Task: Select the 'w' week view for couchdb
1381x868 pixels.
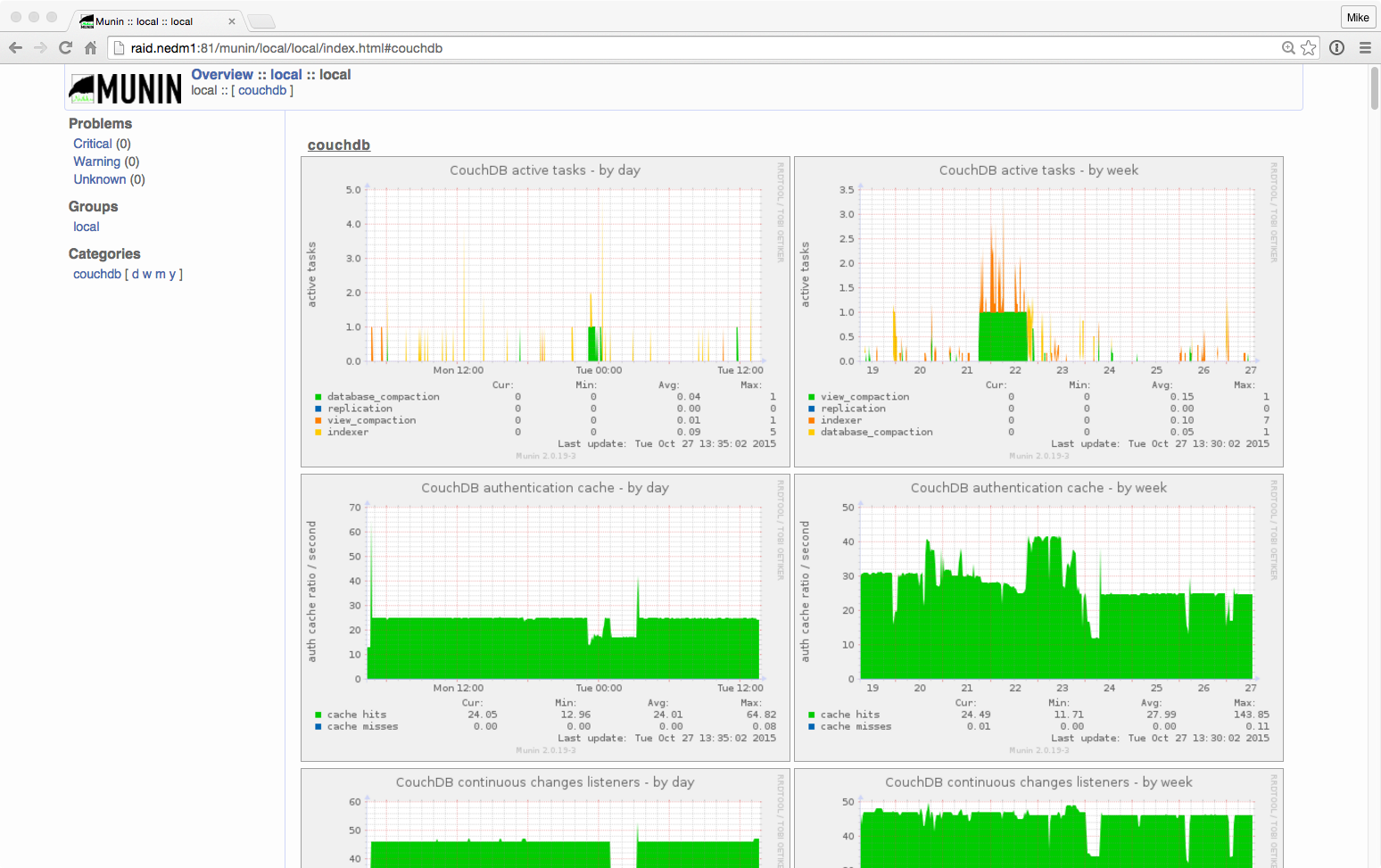Action: point(147,274)
